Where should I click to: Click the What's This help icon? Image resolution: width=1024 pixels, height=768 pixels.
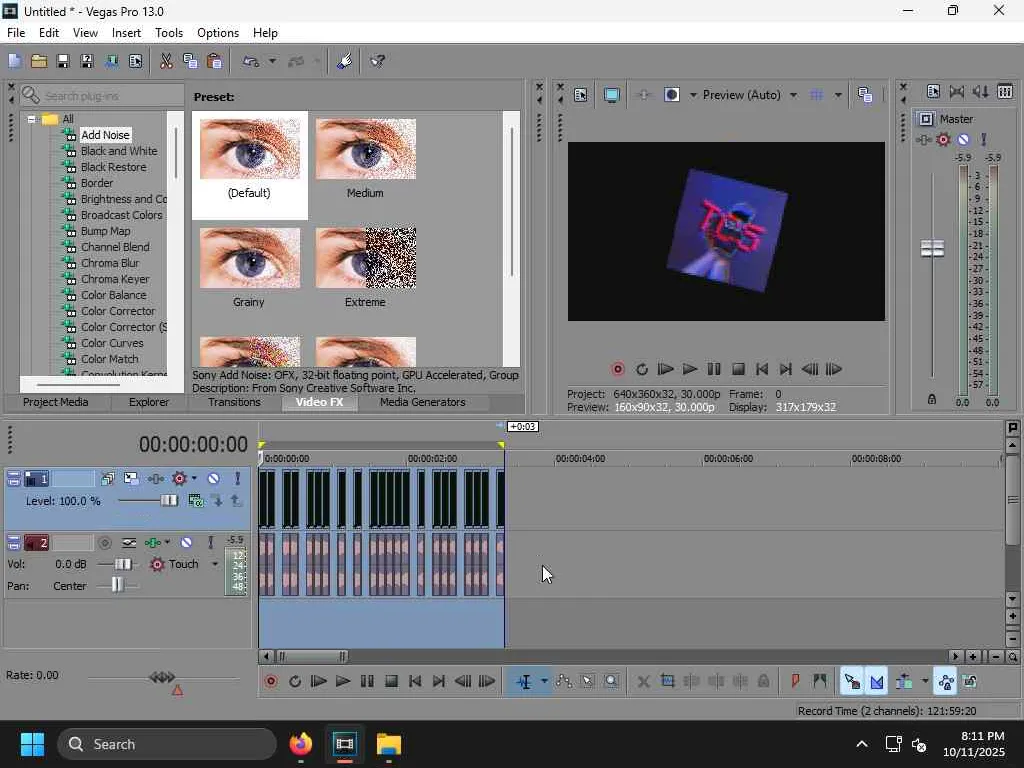click(x=378, y=61)
